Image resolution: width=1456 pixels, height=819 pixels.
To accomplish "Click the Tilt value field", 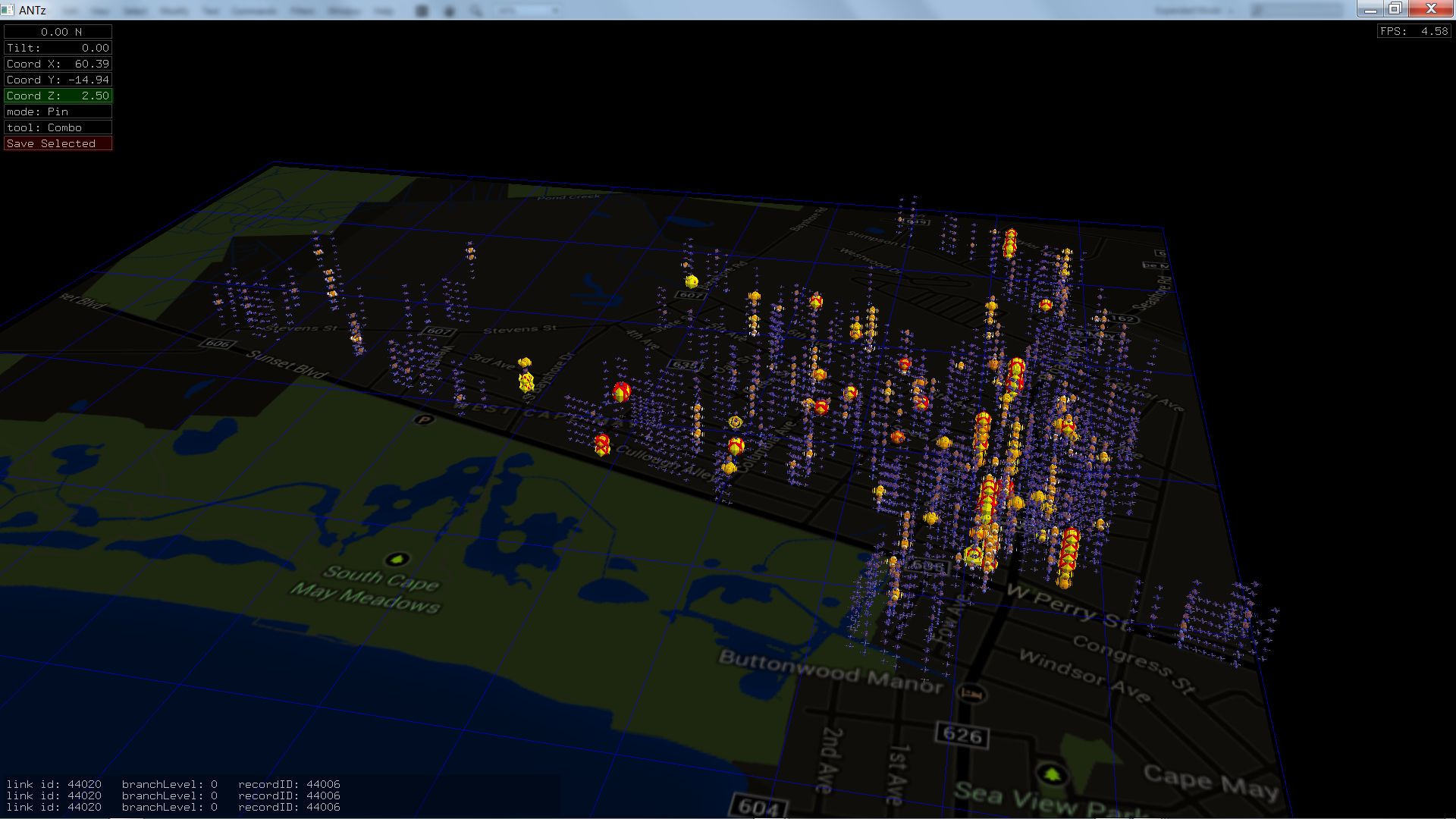I will click(58, 48).
